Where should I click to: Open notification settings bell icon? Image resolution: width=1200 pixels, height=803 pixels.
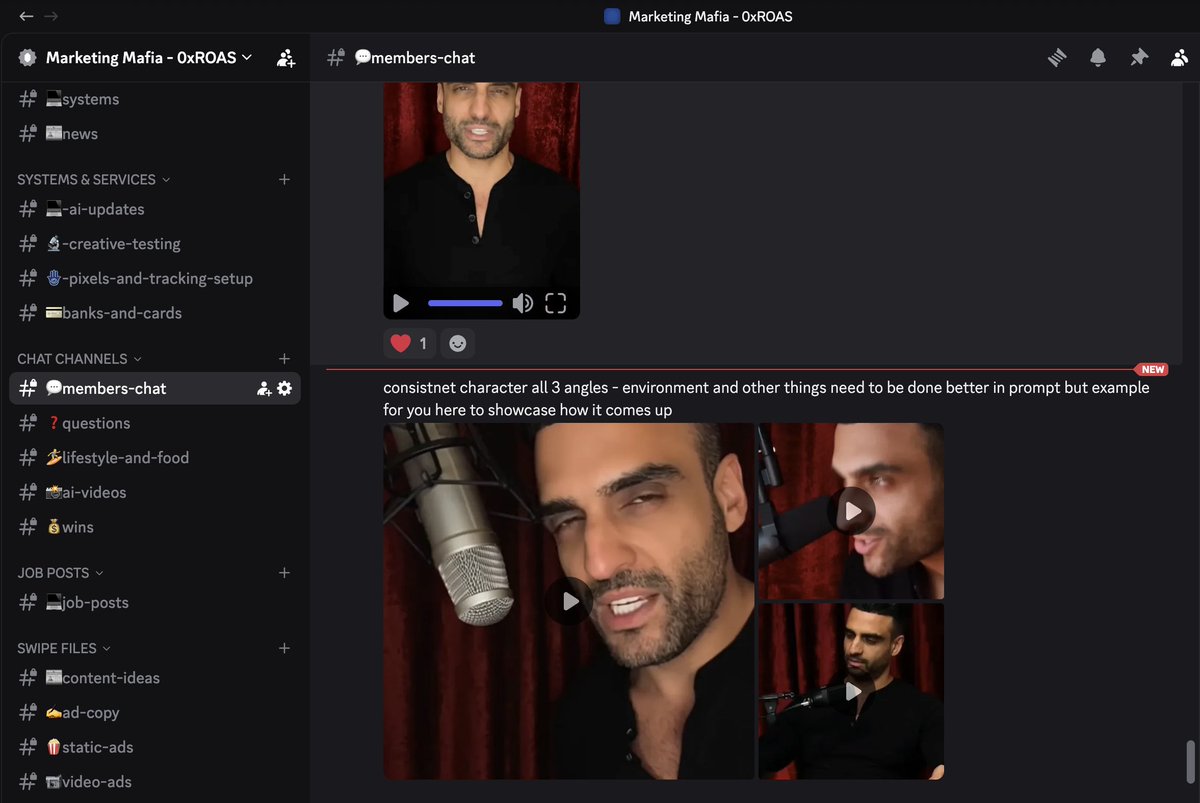coord(1098,58)
